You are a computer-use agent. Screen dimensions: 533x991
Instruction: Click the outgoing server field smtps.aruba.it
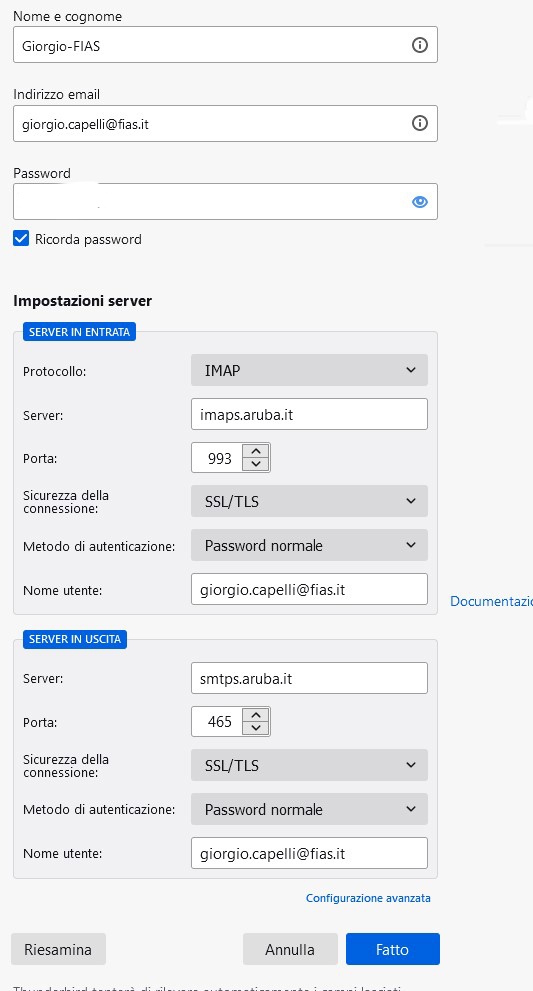point(309,678)
